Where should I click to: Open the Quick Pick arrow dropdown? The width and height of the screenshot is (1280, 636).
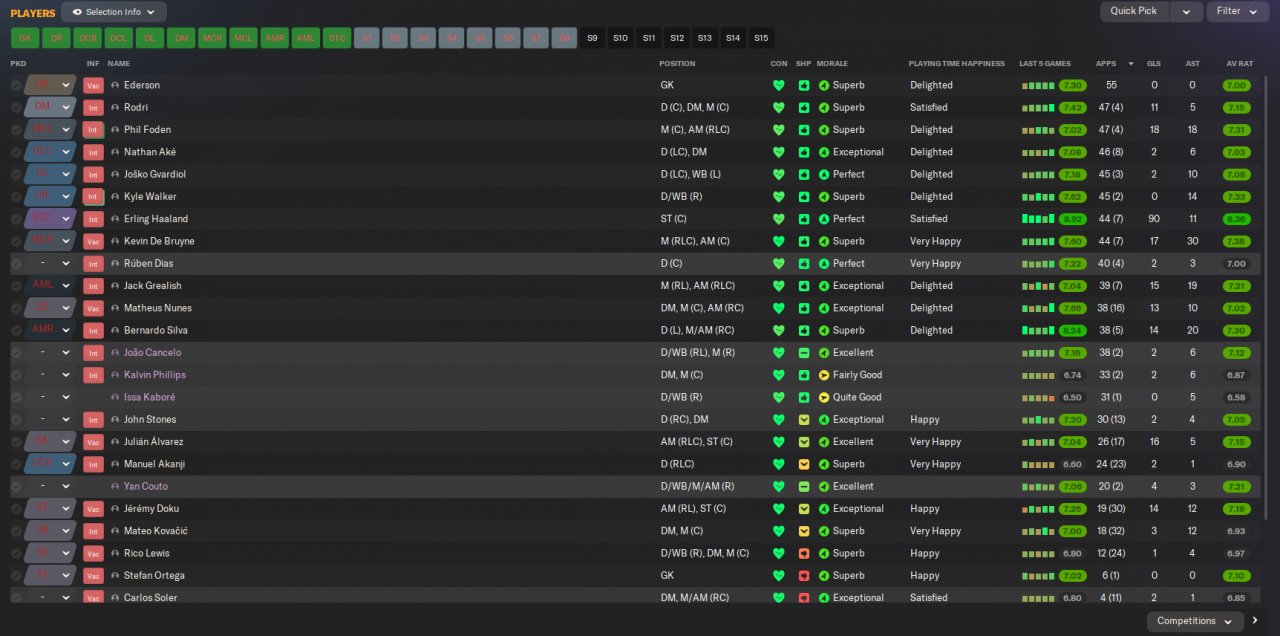pyautogui.click(x=1186, y=12)
